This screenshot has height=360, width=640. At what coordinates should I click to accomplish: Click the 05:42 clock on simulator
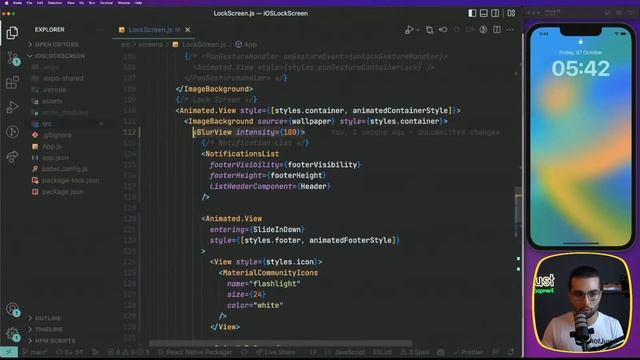580,69
